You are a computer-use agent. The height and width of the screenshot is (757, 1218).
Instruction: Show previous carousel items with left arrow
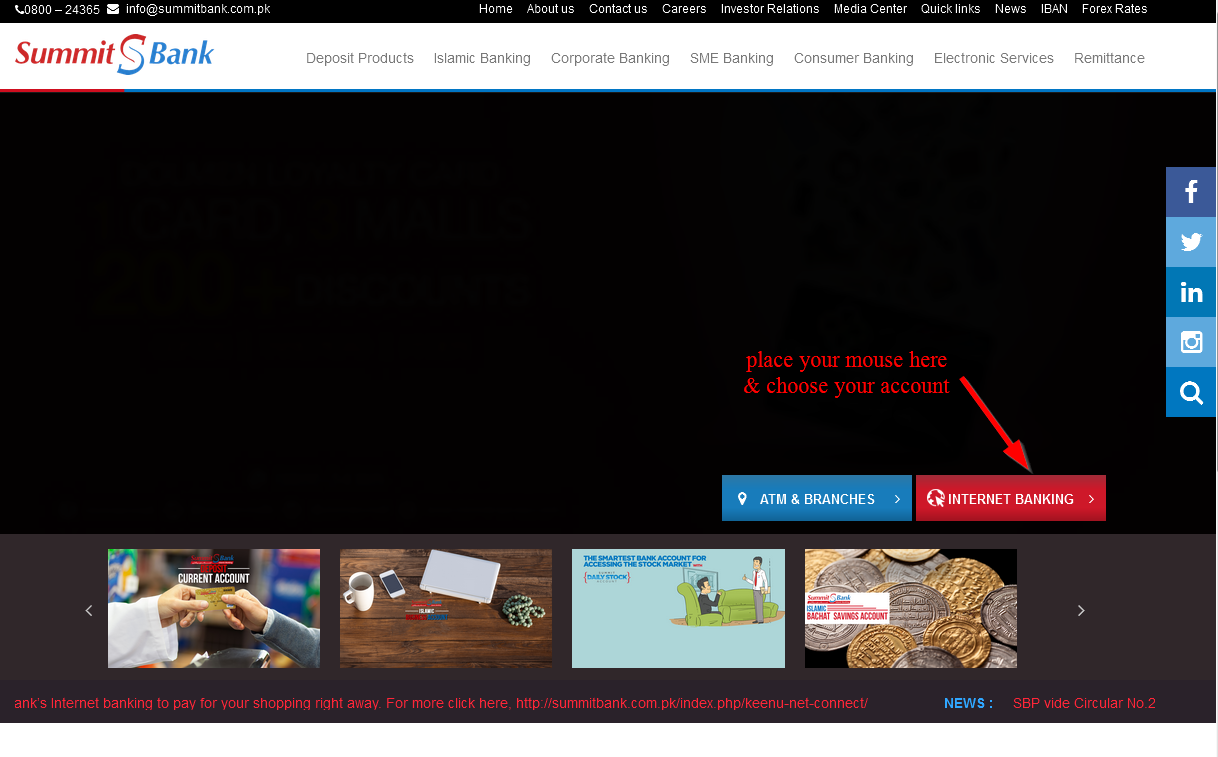88,610
